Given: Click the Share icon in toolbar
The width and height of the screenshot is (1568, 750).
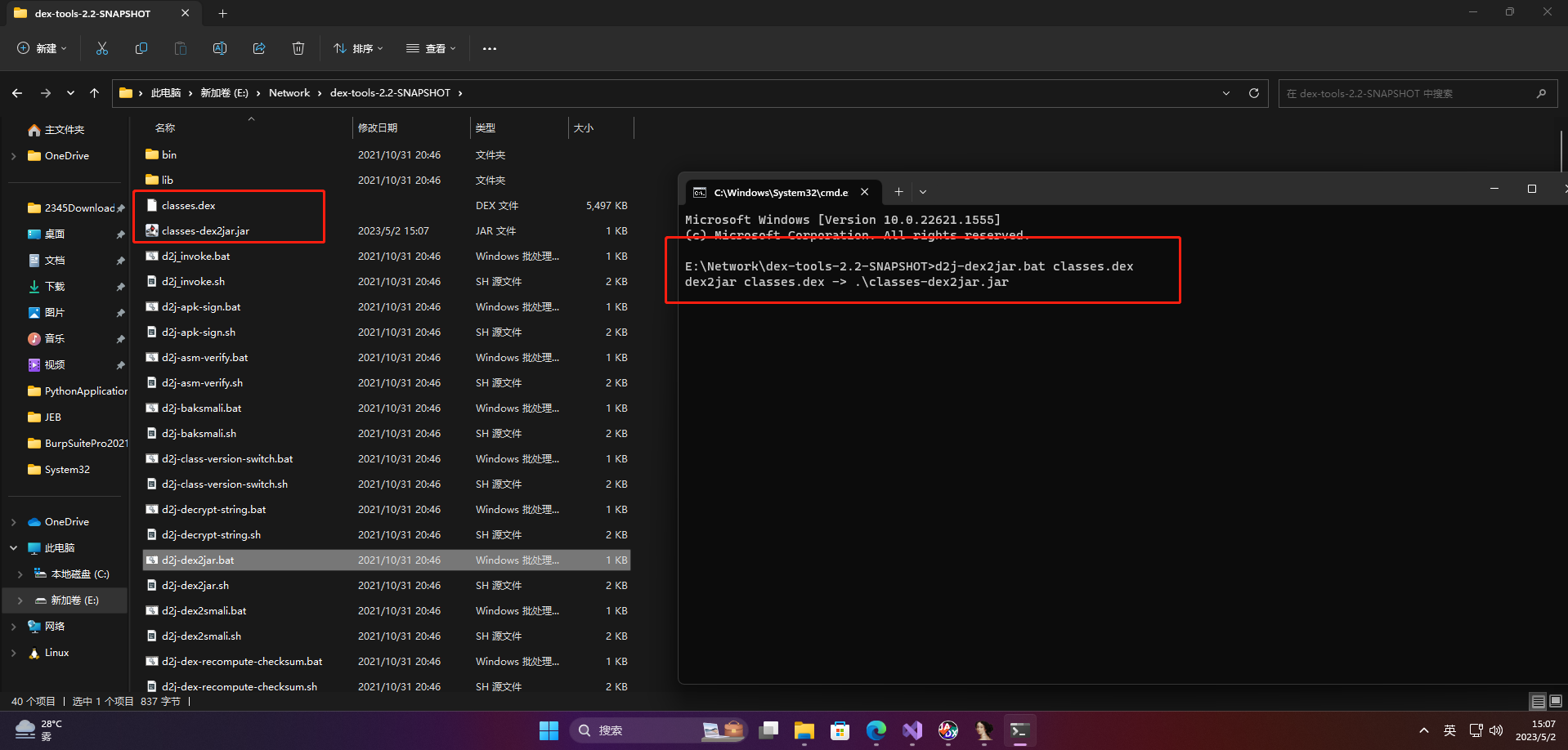Looking at the screenshot, I should click(259, 48).
